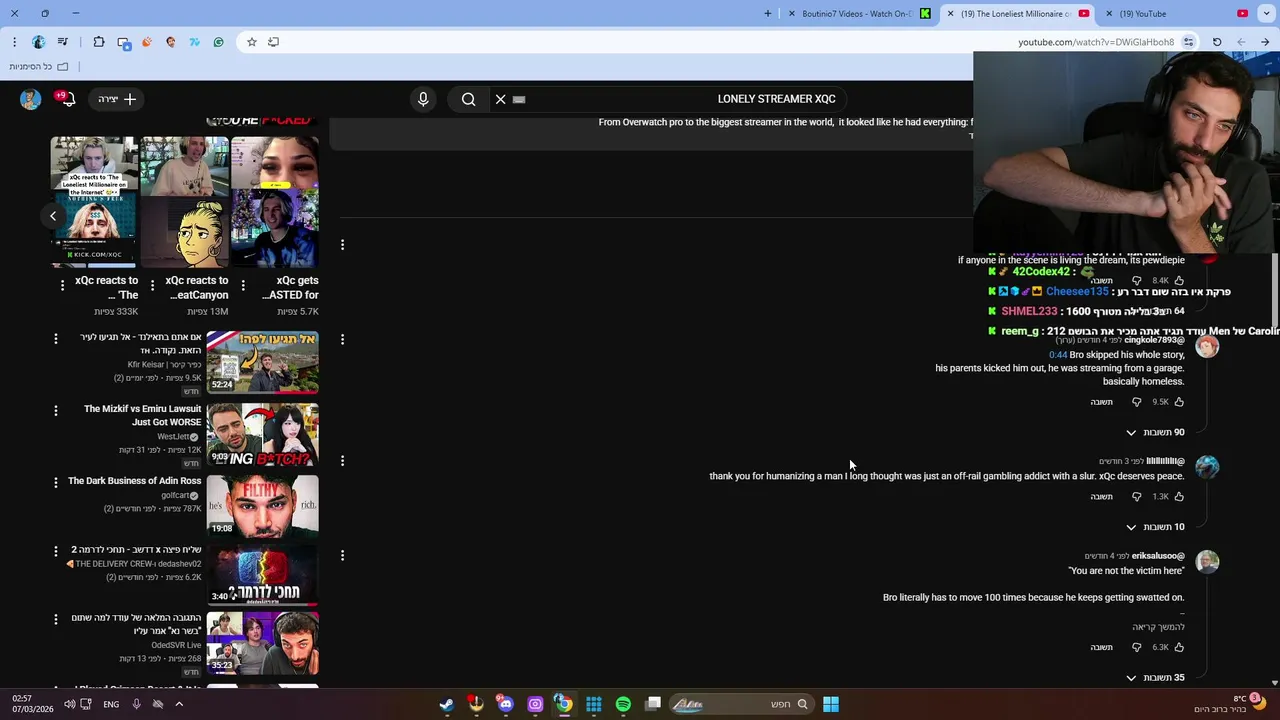Click the comments scrollbar down arrow
The image size is (1280, 720).
coord(1274,683)
